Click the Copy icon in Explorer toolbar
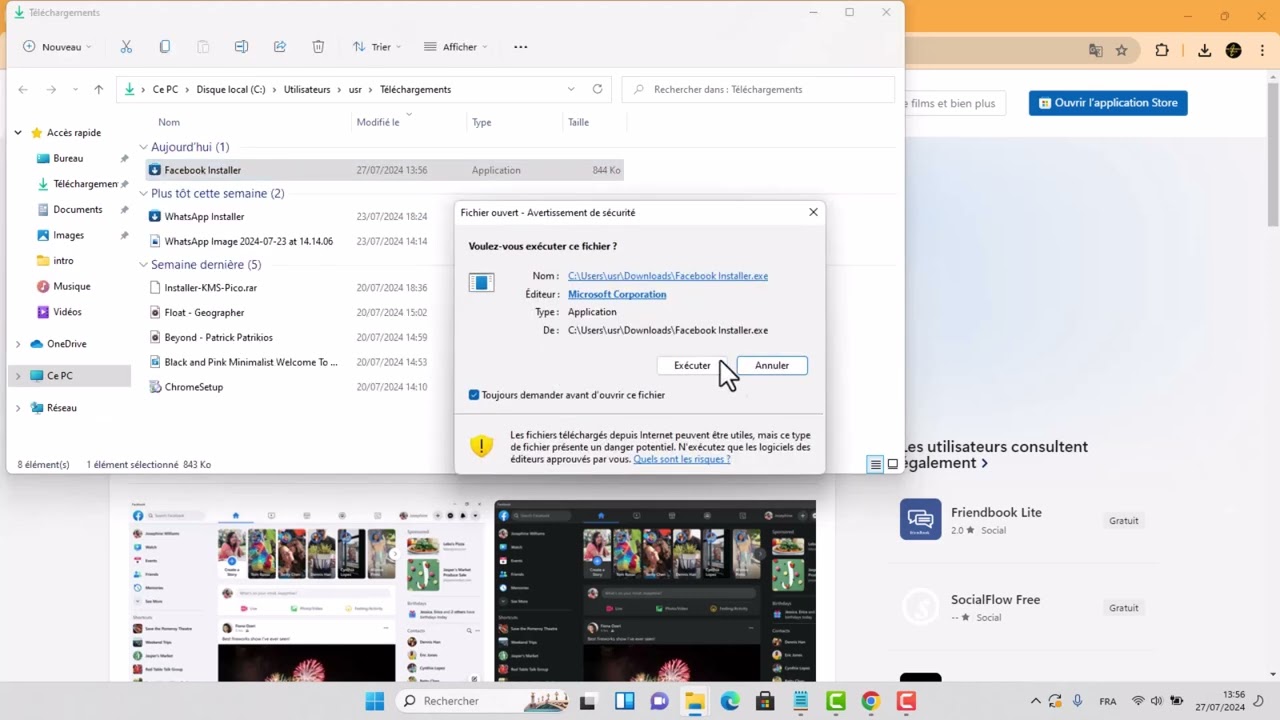 click(165, 47)
